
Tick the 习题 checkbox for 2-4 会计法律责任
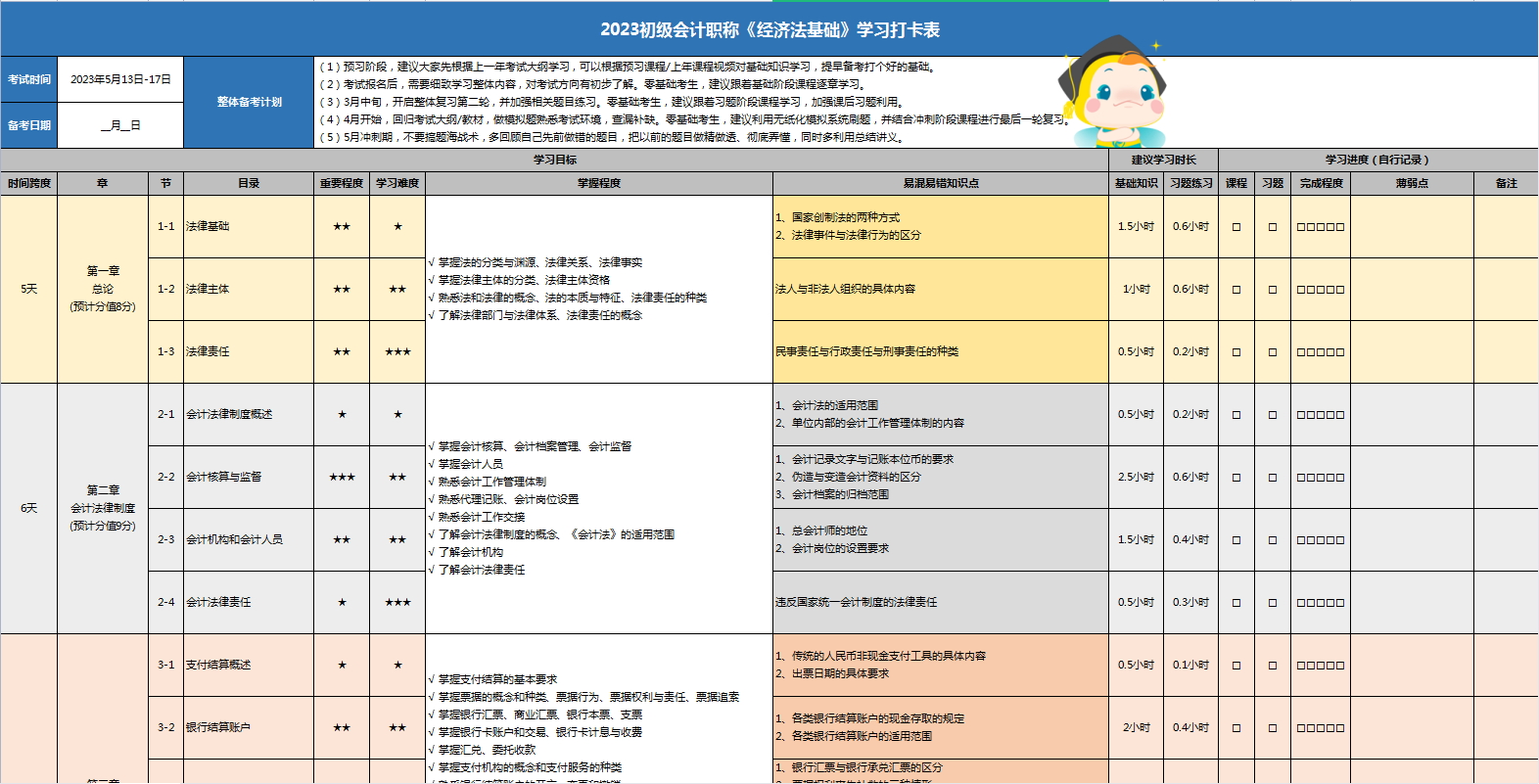[1273, 603]
